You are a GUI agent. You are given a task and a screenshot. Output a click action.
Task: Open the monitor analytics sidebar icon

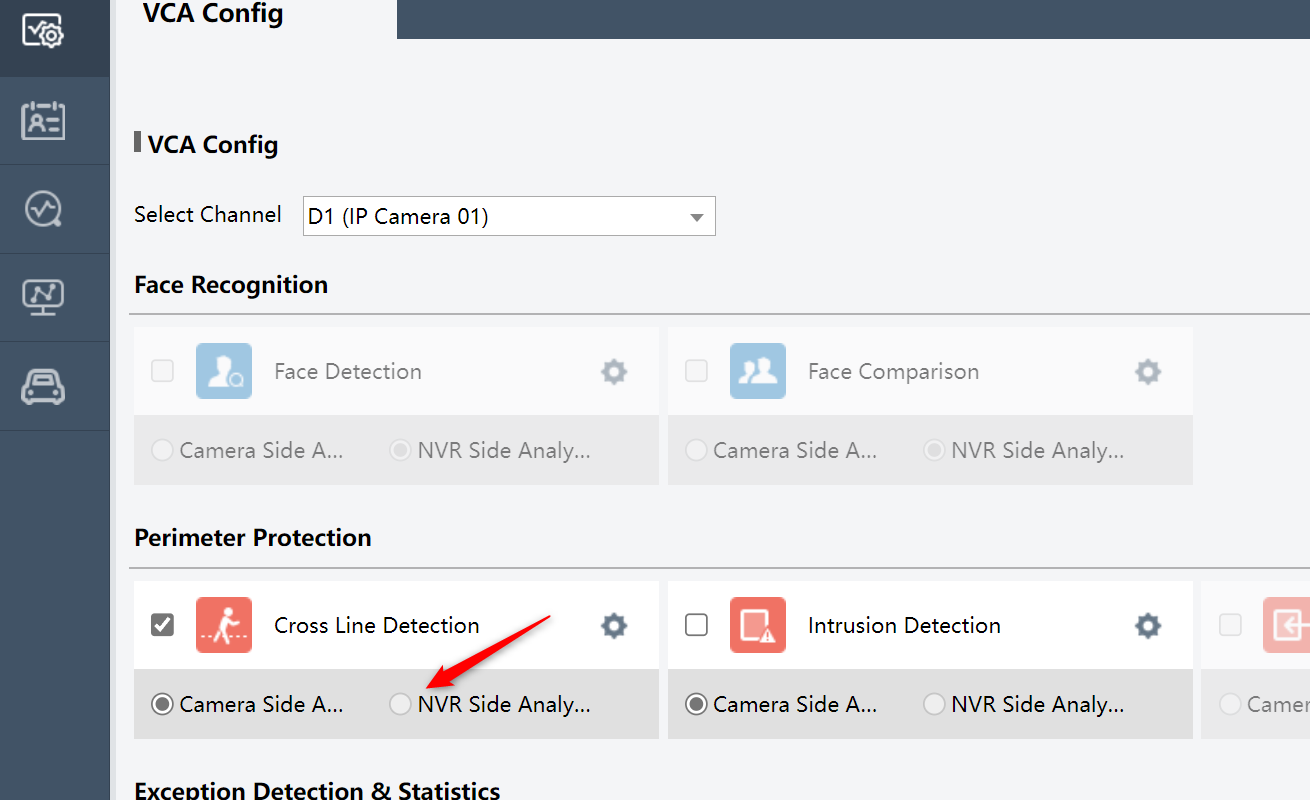point(43,297)
